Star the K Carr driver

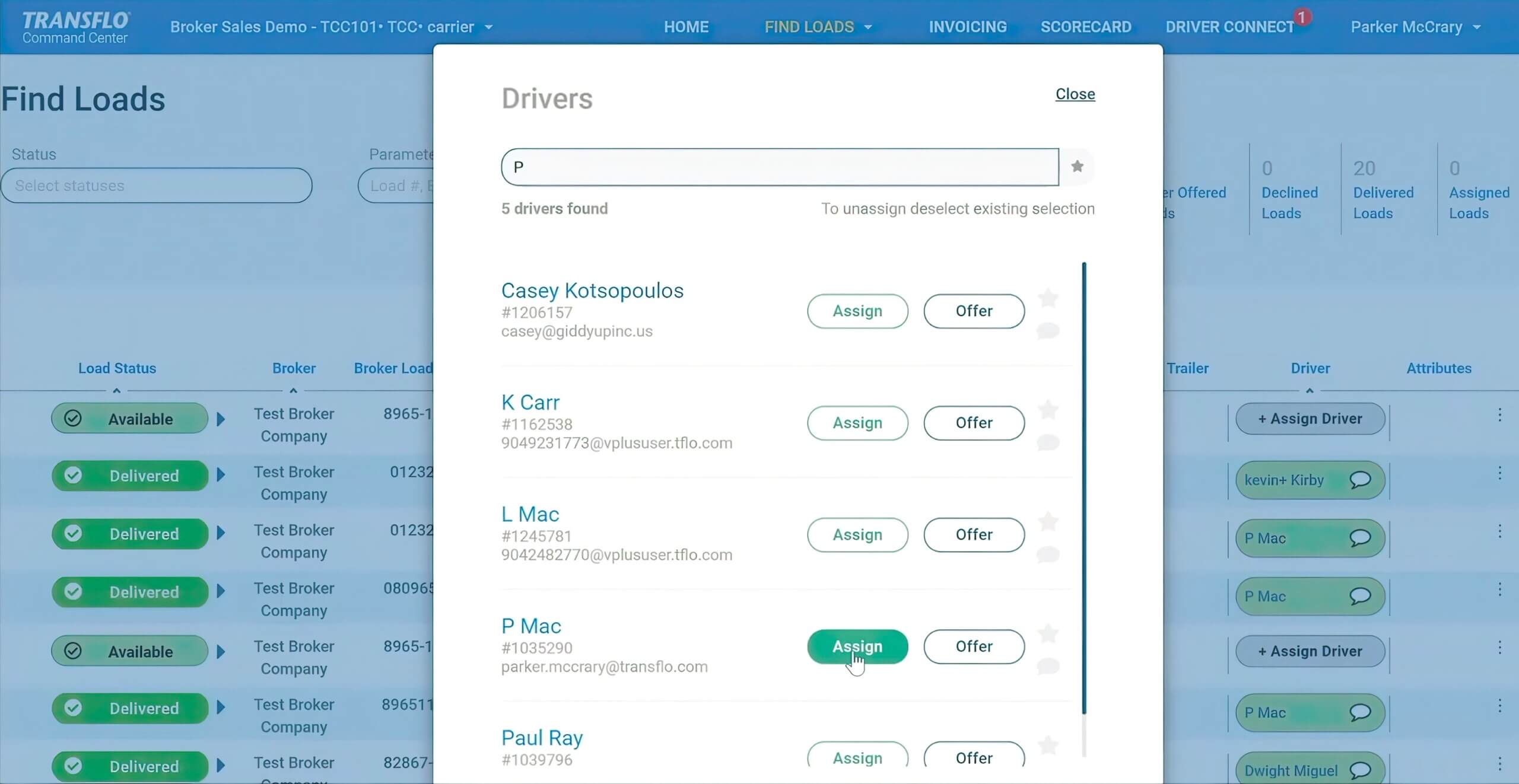(1048, 410)
